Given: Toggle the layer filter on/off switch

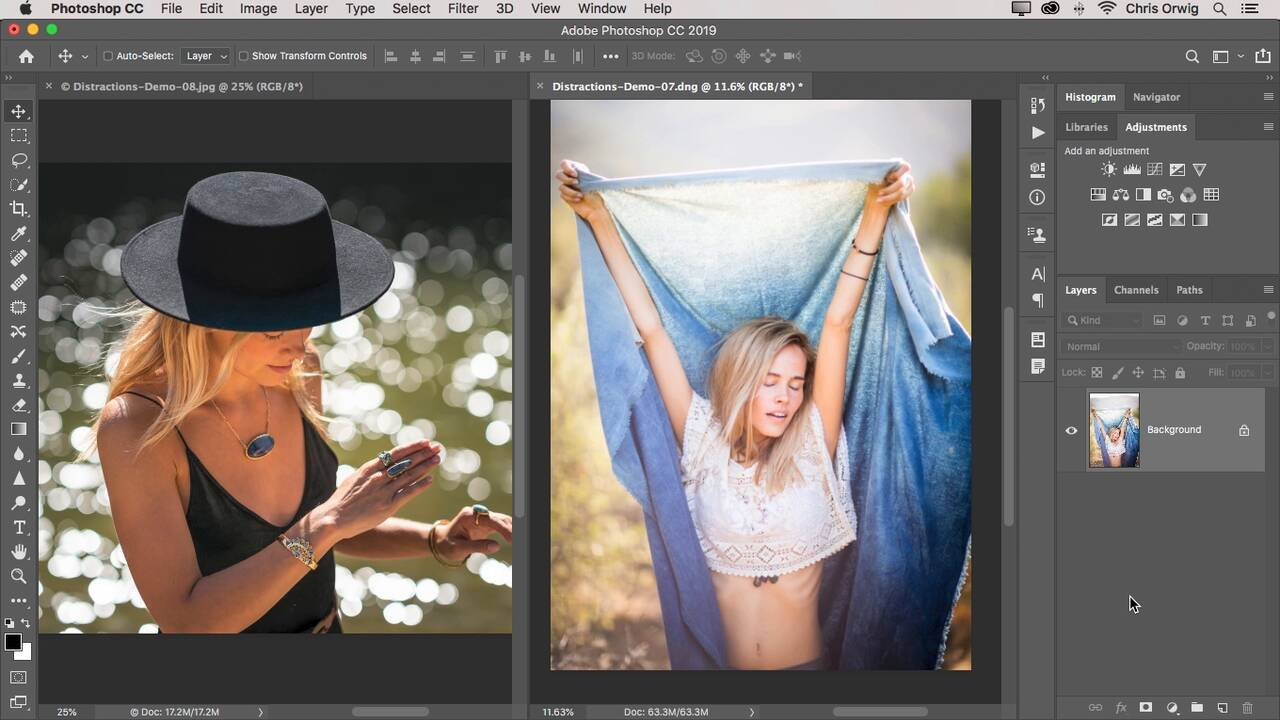Looking at the screenshot, I should [x=1271, y=317].
